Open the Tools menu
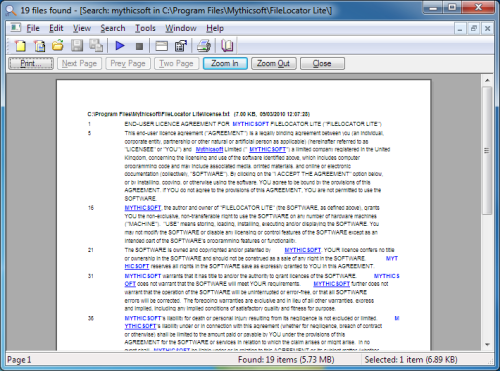 145,28
